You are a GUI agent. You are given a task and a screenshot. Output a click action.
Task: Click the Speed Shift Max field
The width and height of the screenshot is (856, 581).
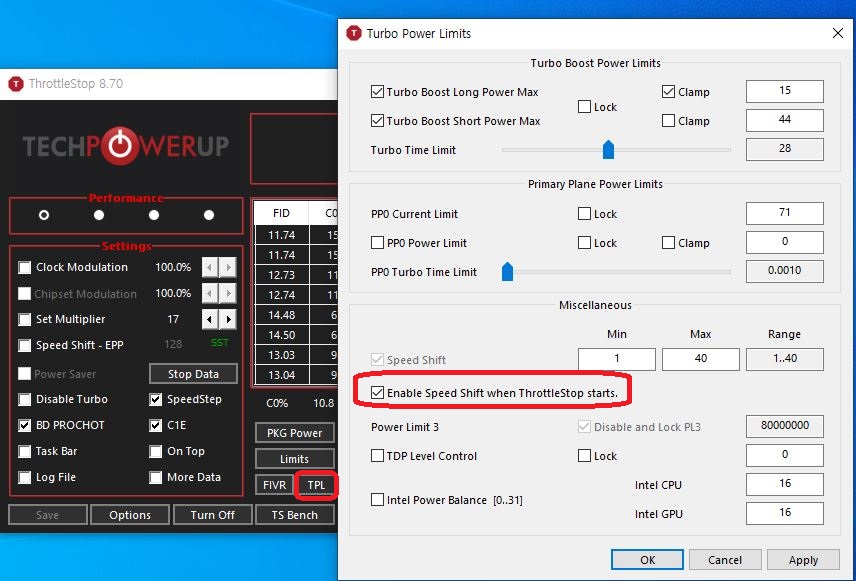pyautogui.click(x=700, y=359)
